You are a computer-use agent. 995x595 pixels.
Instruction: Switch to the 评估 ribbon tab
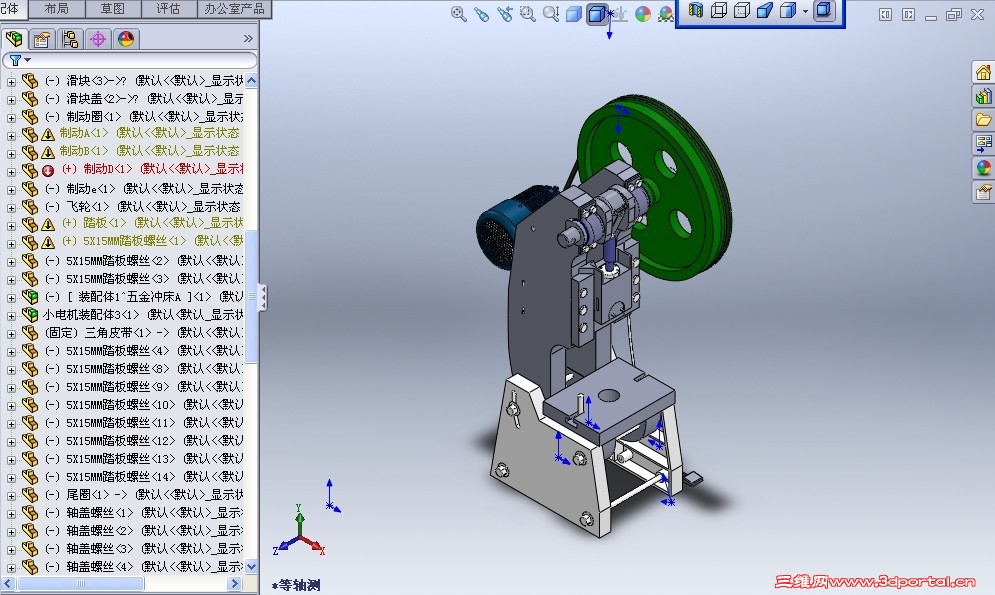[x=168, y=9]
